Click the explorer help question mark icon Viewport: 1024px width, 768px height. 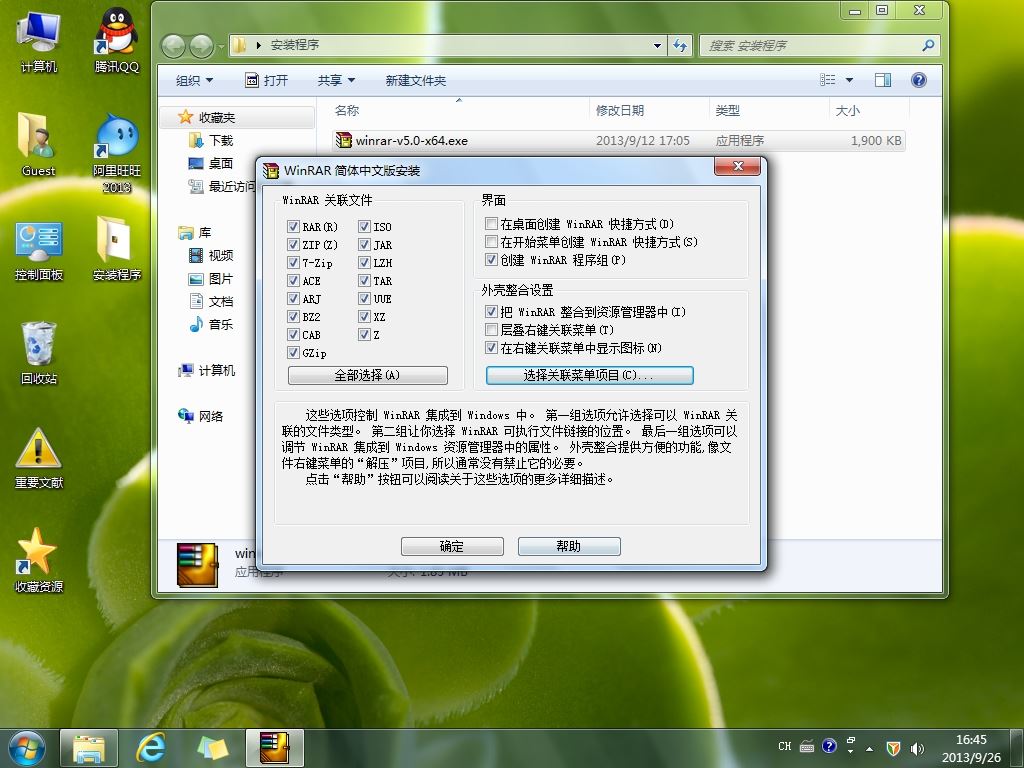918,80
